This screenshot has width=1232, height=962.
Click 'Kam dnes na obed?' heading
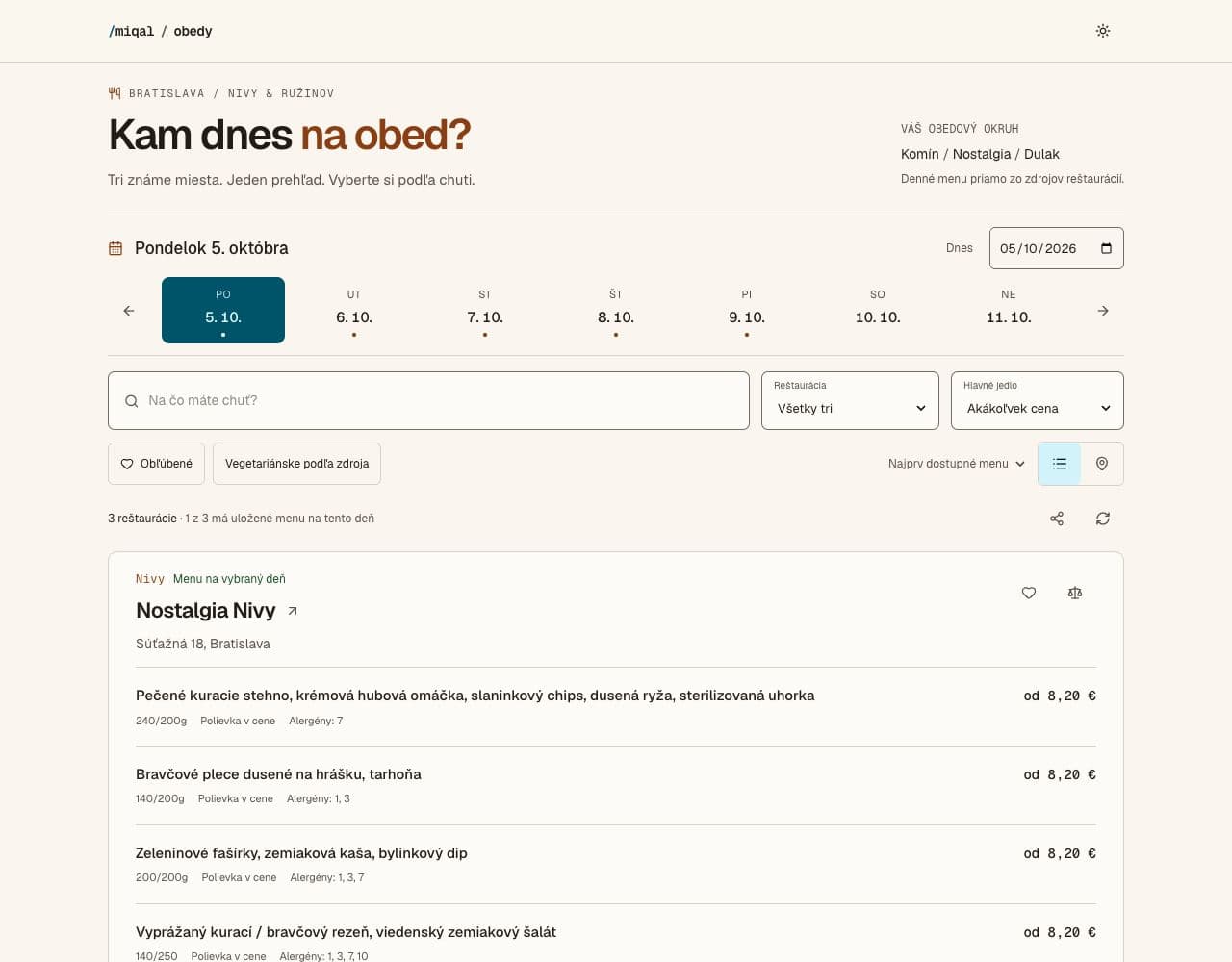[x=290, y=135]
